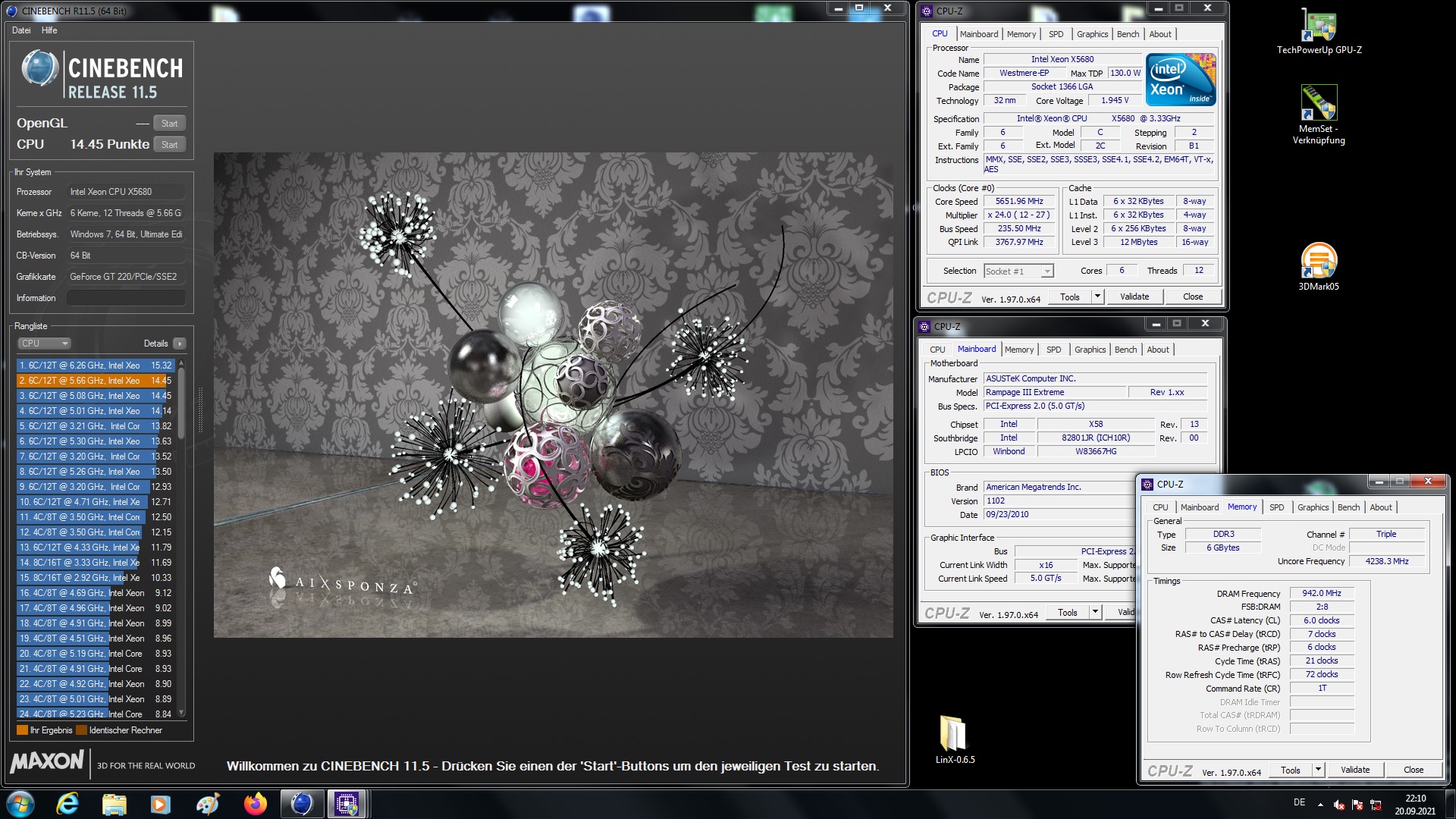Expand Tools dropdown arrow in Mainboard CPU-Z
Viewport: 1456px width, 819px height.
[1094, 612]
